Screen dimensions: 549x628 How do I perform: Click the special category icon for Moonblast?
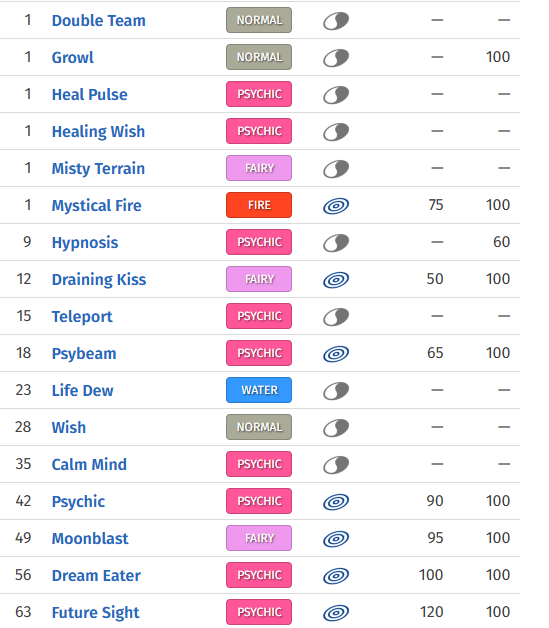[336, 539]
